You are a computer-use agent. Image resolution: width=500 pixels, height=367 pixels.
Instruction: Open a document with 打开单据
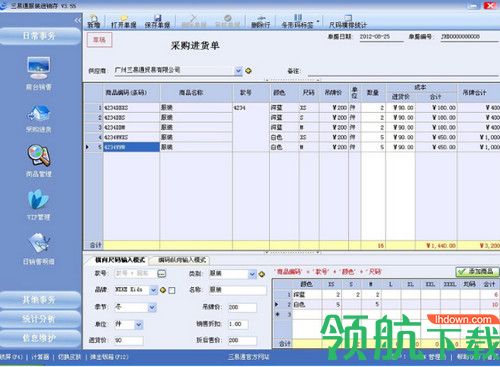[x=124, y=21]
